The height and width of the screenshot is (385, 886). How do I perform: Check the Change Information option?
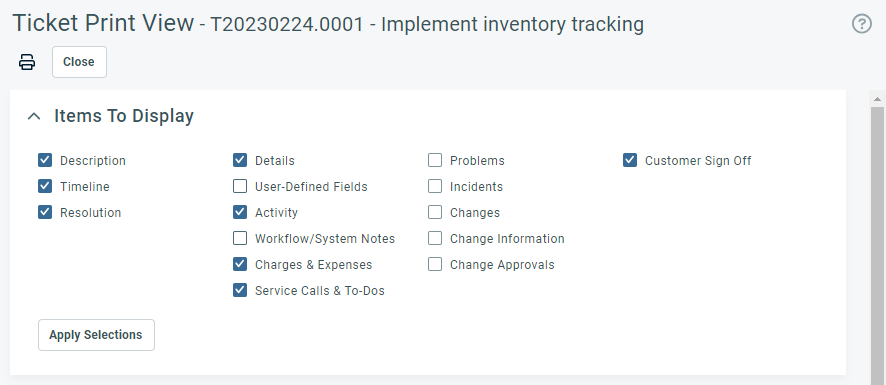tap(435, 239)
